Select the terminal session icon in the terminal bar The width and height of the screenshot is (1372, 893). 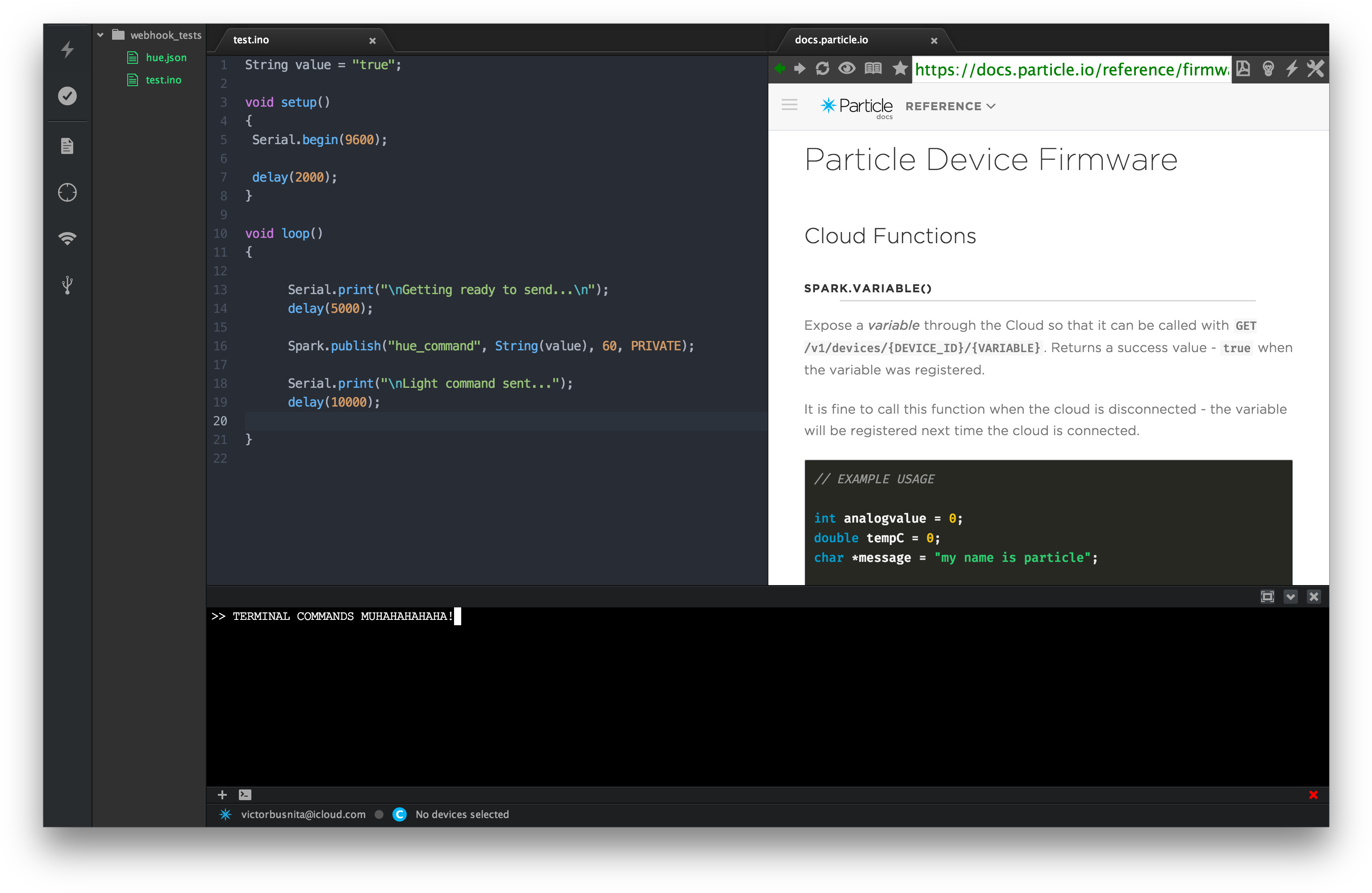point(245,795)
